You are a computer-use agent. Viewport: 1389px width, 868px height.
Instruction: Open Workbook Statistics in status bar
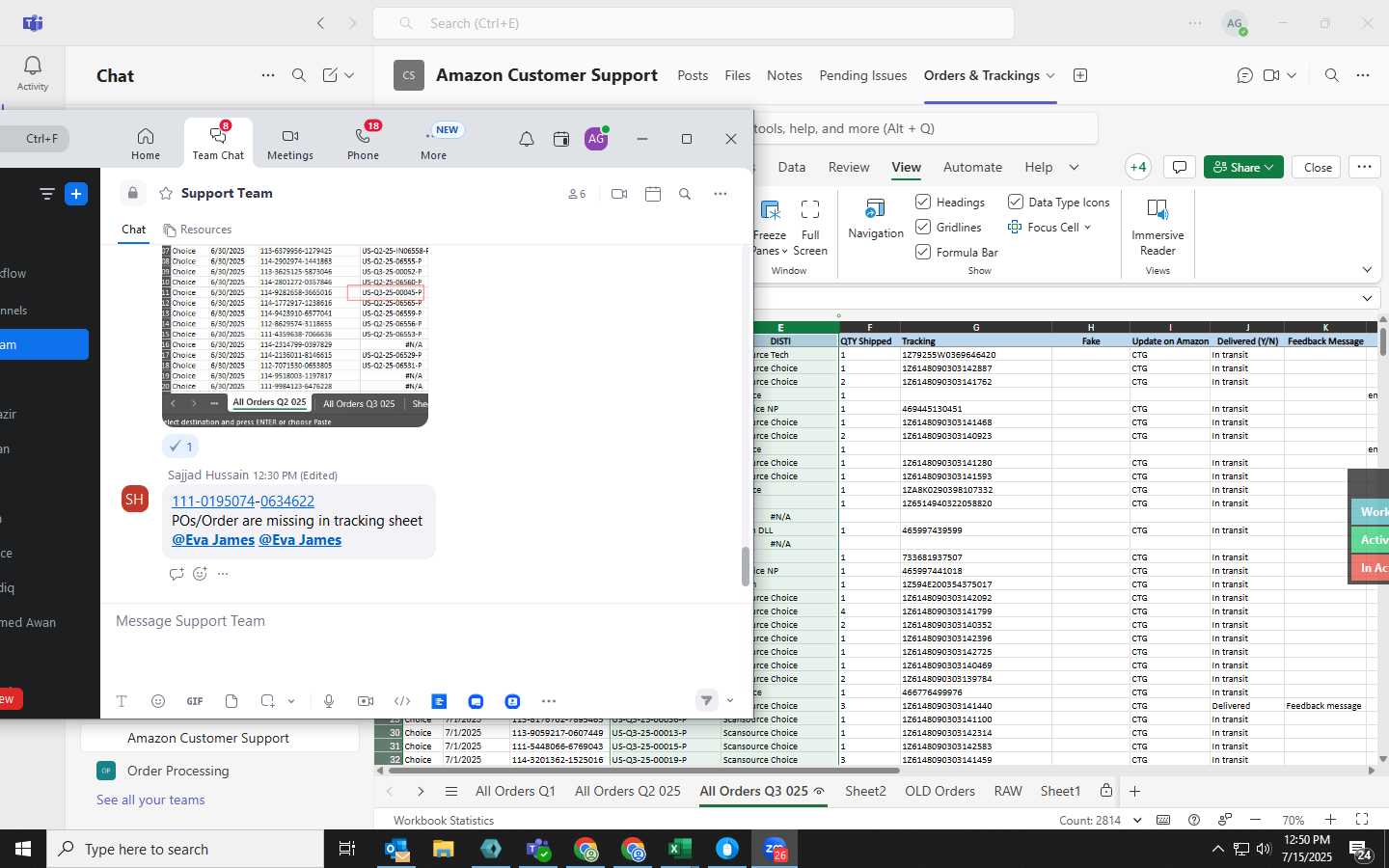pos(444,820)
